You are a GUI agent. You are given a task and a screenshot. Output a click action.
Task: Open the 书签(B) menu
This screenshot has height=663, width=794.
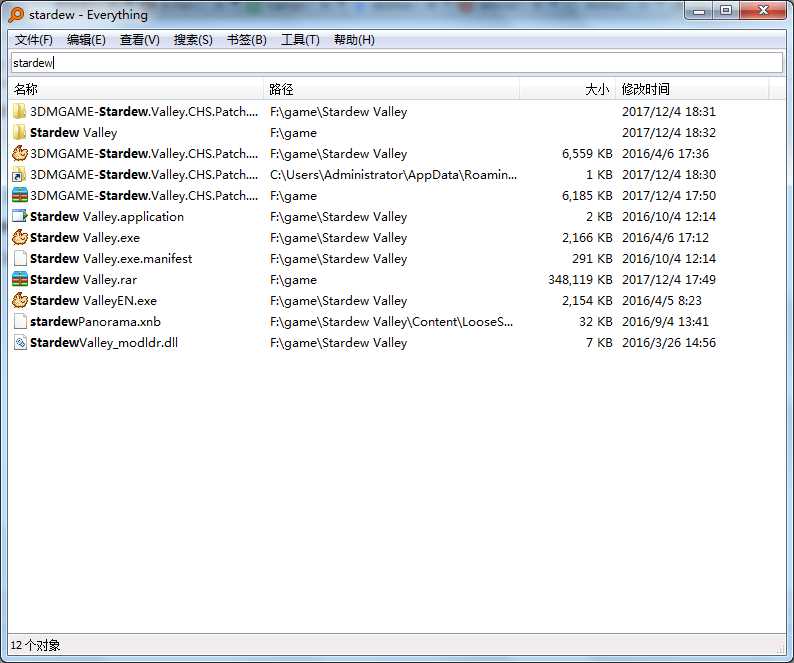pos(247,40)
